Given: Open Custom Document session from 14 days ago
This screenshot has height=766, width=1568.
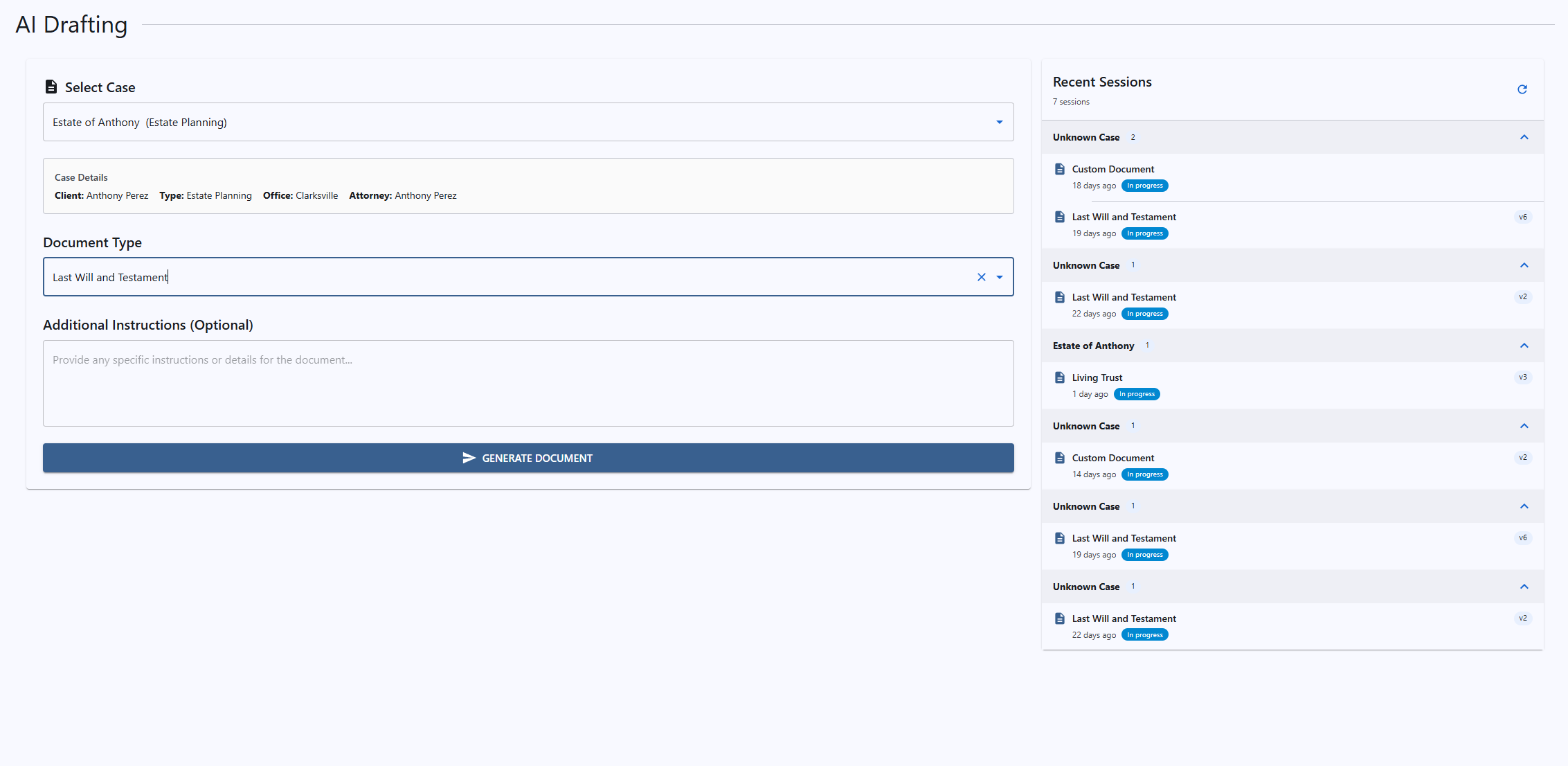Looking at the screenshot, I should pos(1112,458).
